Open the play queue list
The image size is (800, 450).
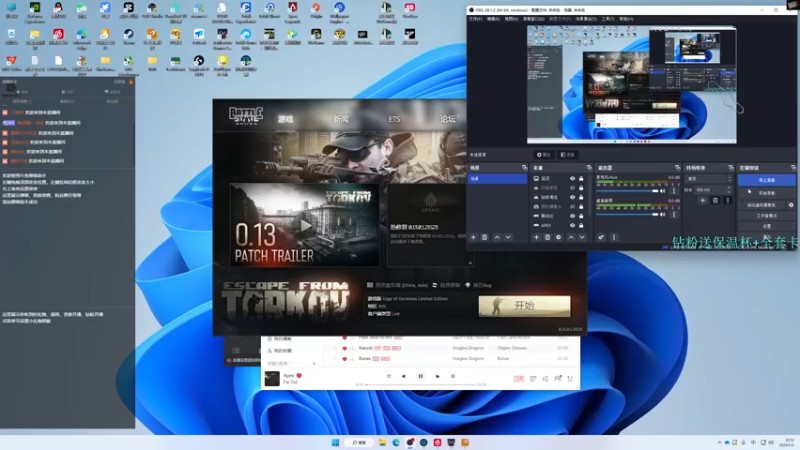click(x=570, y=379)
